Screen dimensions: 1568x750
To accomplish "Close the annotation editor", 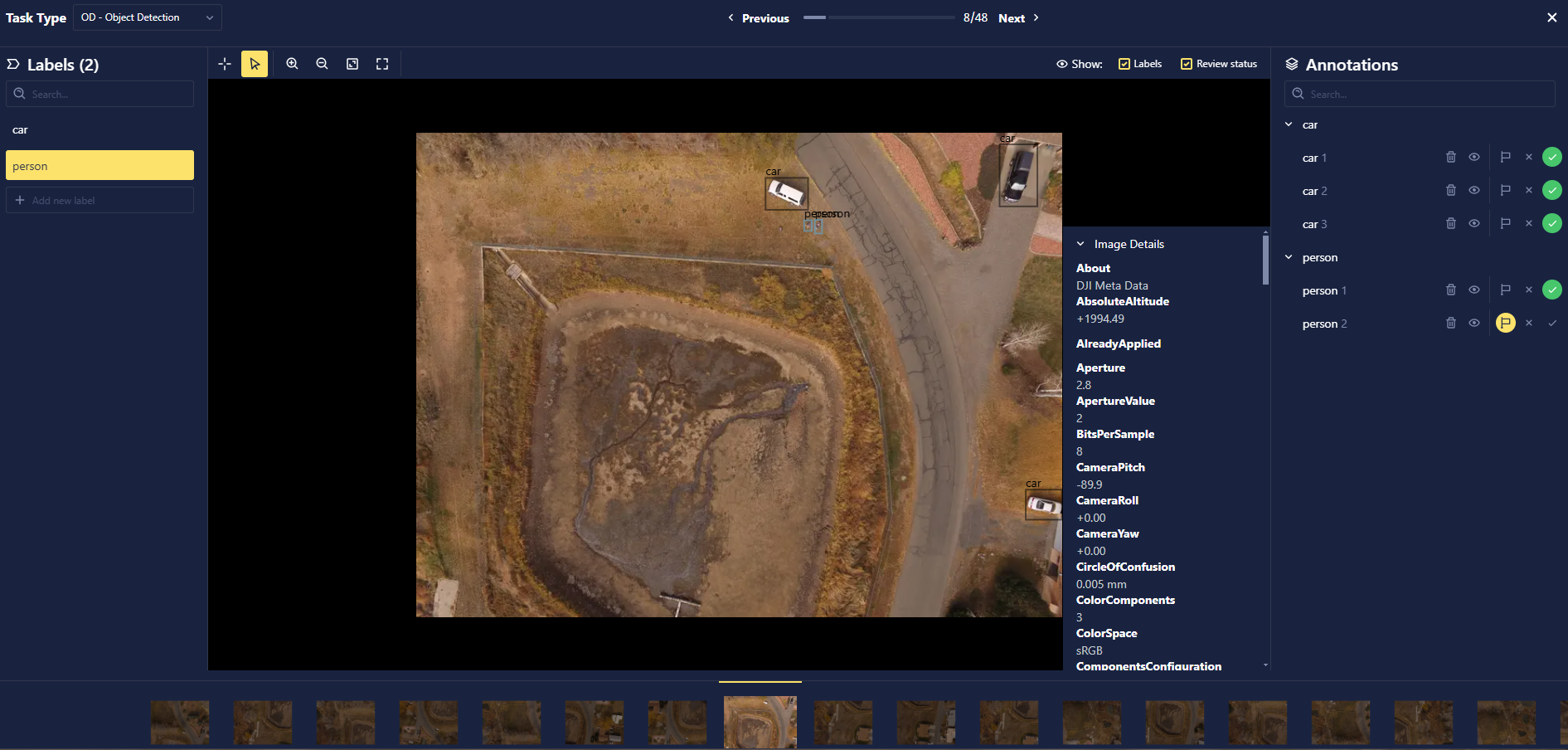I will point(1552,17).
